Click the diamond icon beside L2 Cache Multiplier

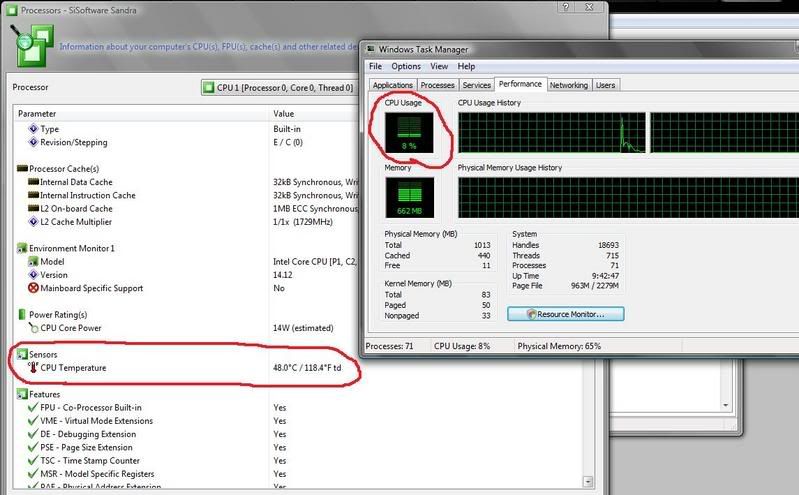point(34,221)
